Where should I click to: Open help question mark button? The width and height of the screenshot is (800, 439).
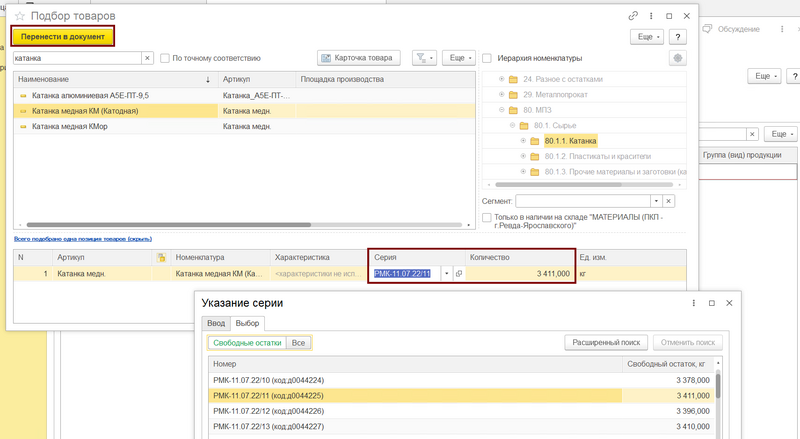tap(678, 37)
